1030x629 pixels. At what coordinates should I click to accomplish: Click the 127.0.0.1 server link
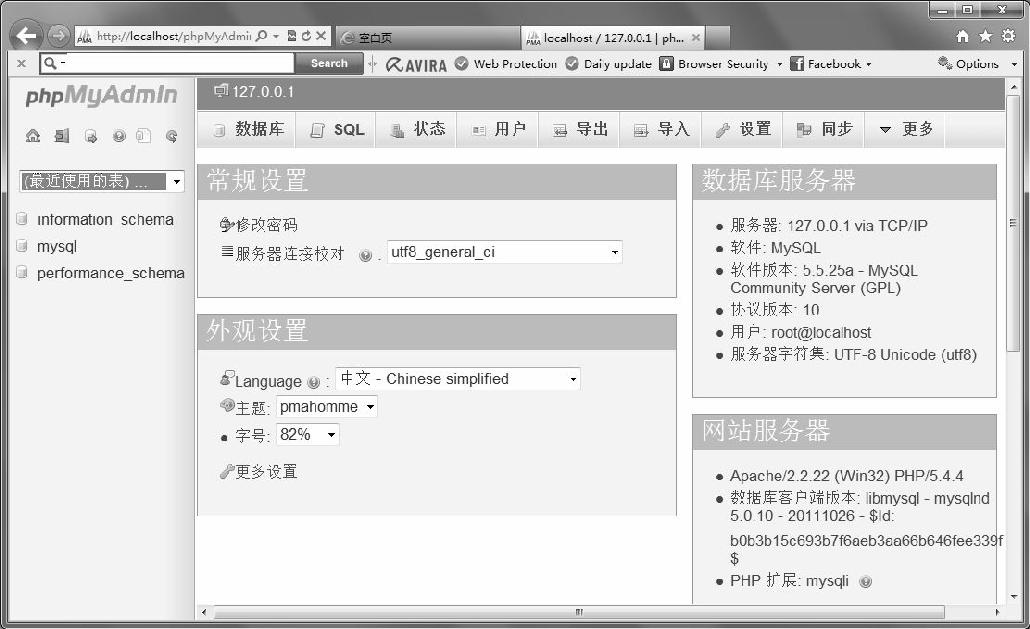(x=263, y=91)
